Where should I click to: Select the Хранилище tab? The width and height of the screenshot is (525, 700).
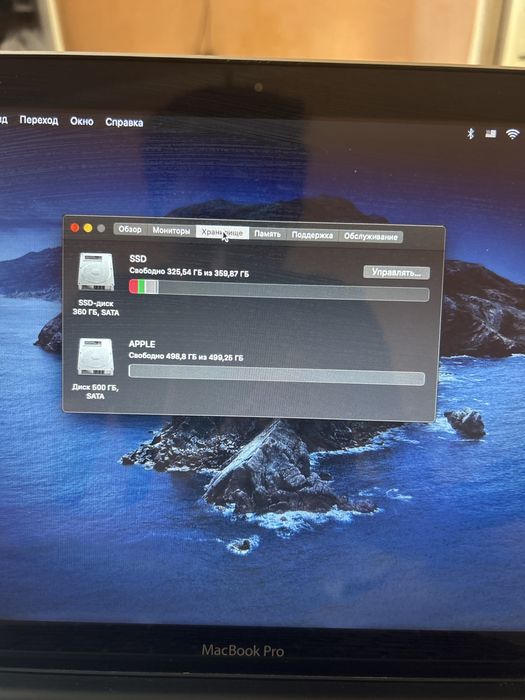point(222,233)
